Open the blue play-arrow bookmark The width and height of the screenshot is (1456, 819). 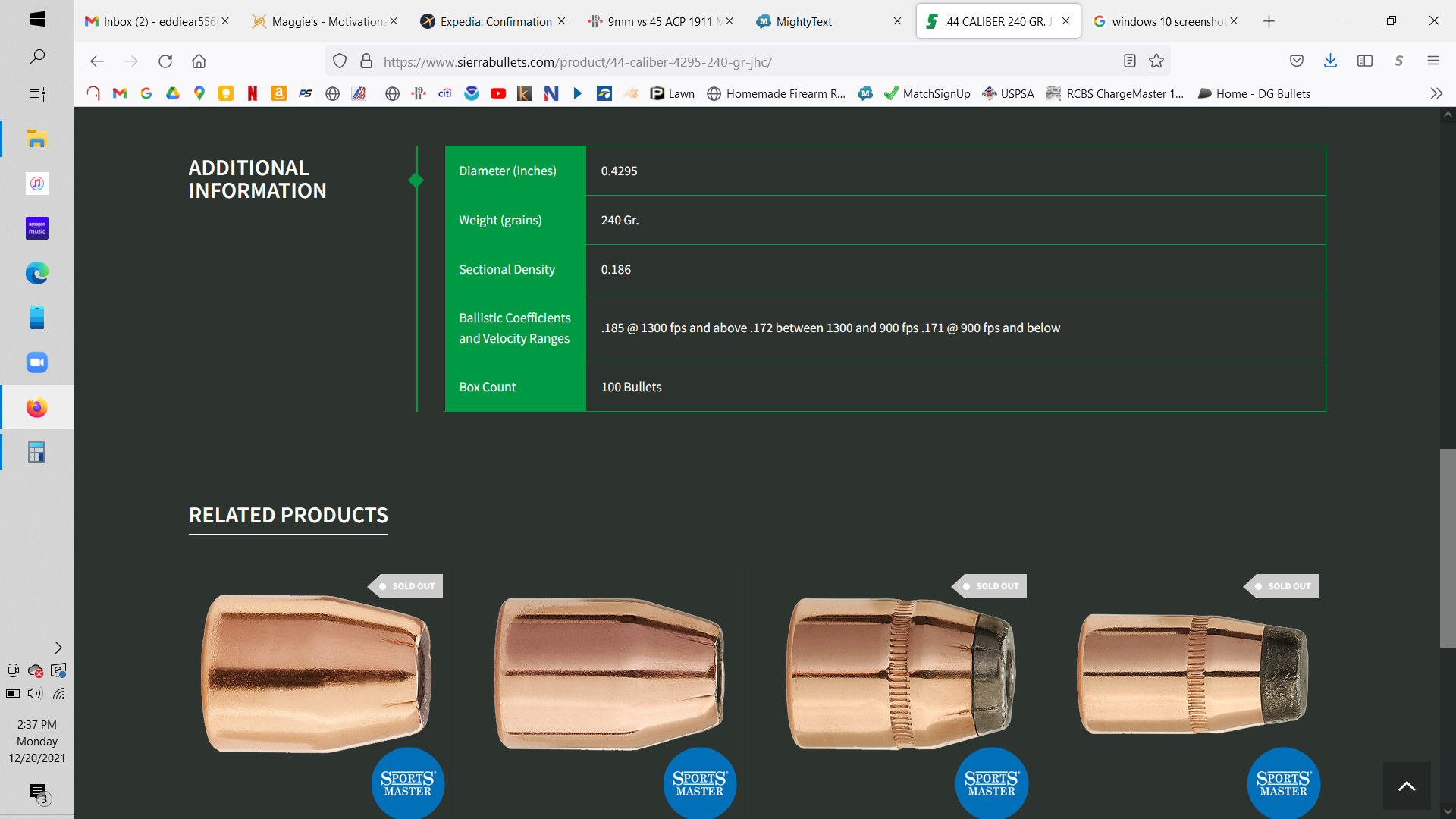coord(578,93)
